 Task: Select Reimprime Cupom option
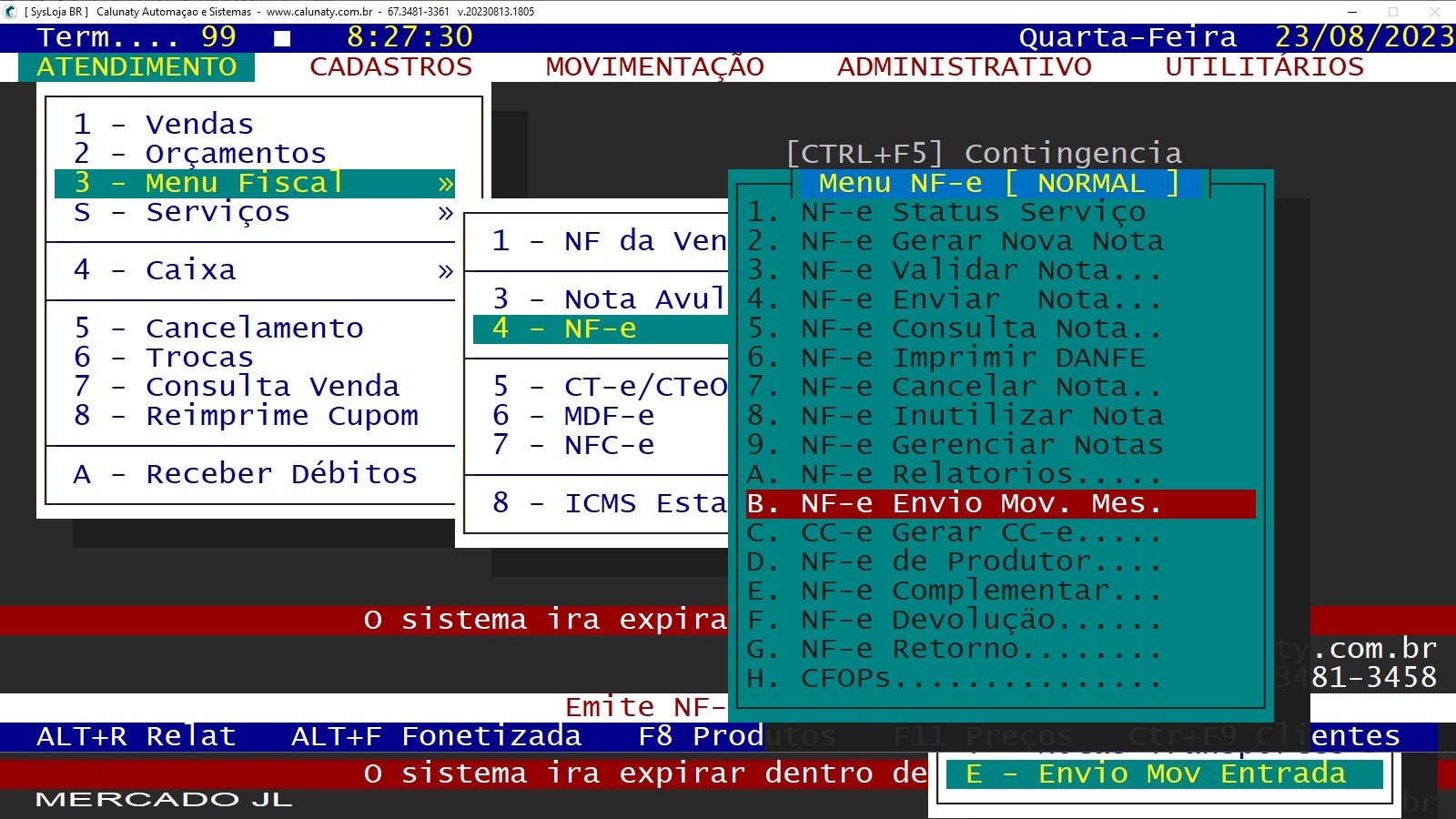point(246,416)
